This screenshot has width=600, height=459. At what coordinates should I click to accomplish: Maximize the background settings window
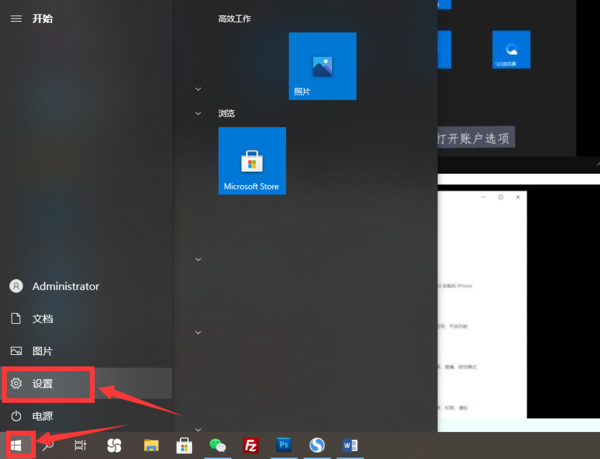point(501,197)
